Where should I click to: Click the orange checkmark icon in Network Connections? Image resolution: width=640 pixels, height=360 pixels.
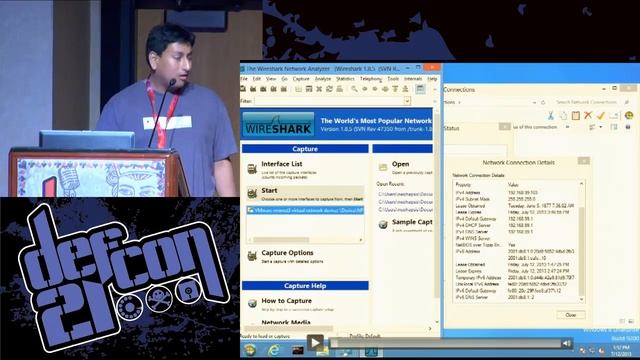[x=600, y=116]
